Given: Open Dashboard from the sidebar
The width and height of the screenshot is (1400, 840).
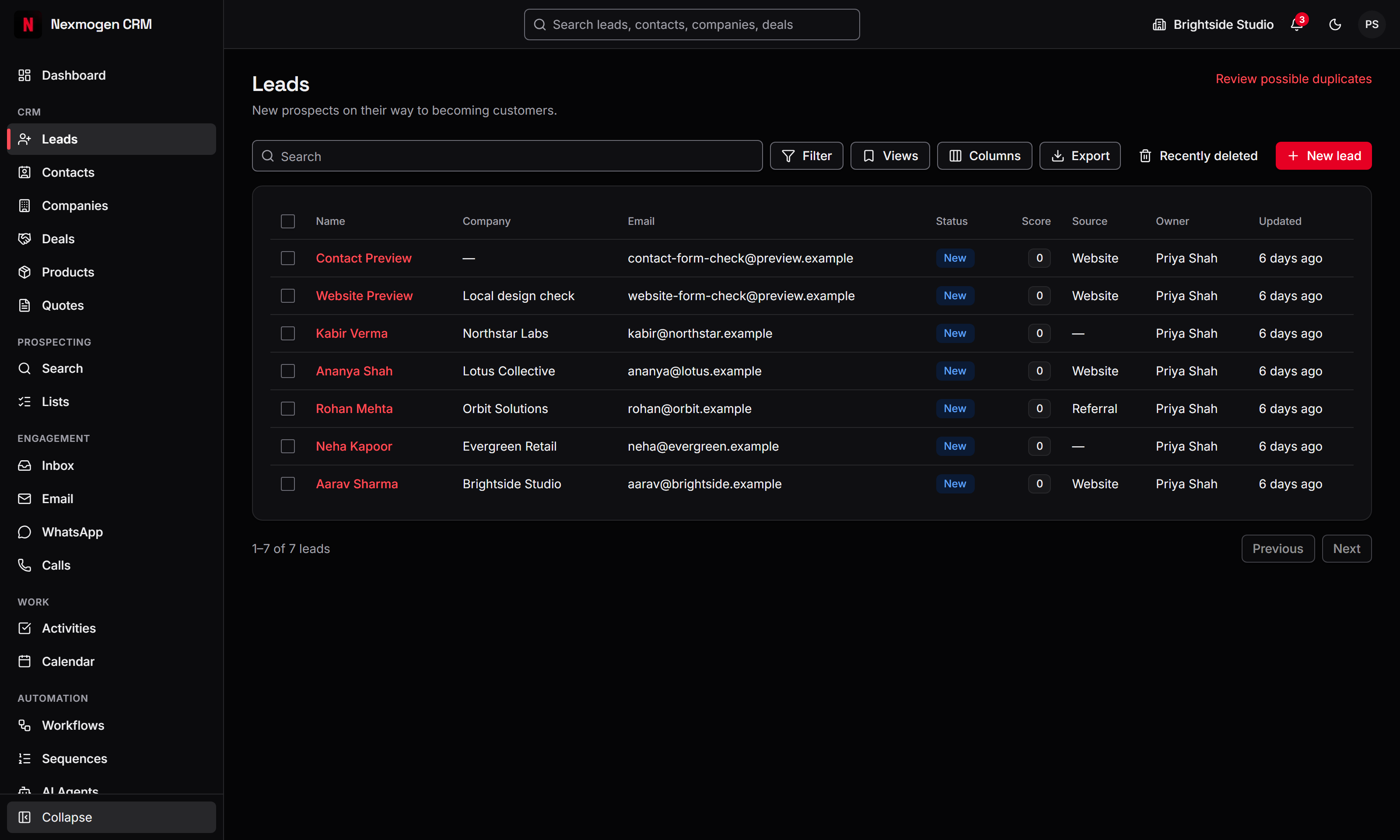Looking at the screenshot, I should pos(112,75).
